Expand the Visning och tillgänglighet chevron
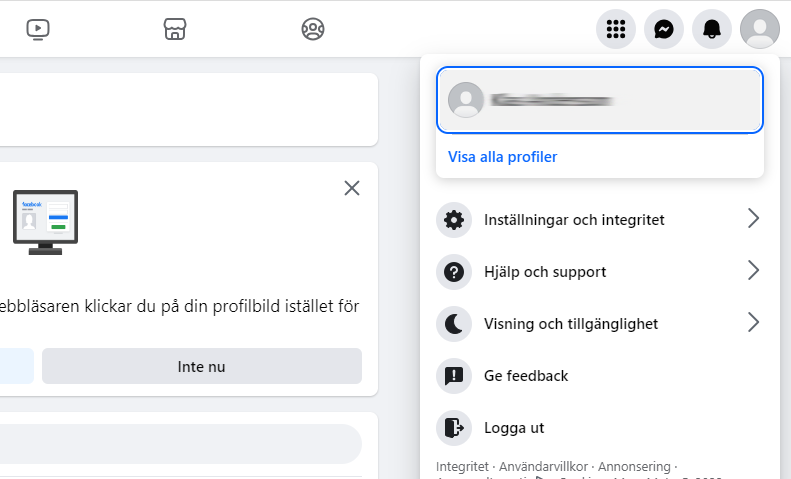791x479 pixels. 753,323
